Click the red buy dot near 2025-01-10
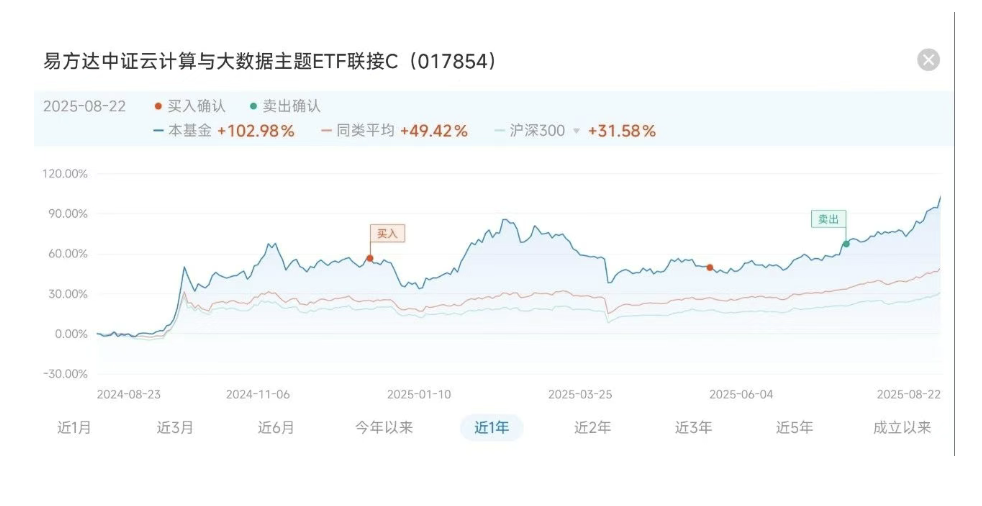Viewport: 982px width, 506px height. [x=369, y=258]
